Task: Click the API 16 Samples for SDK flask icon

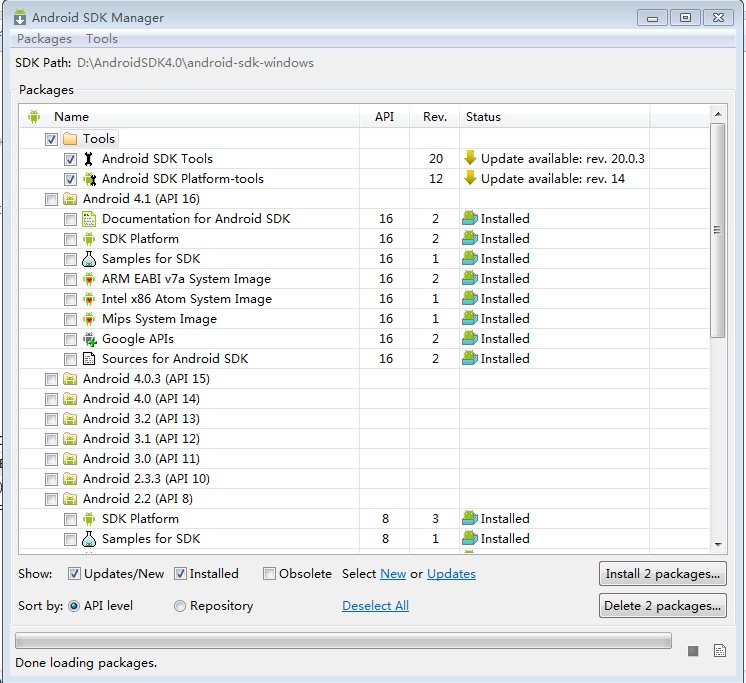Action: tap(89, 259)
